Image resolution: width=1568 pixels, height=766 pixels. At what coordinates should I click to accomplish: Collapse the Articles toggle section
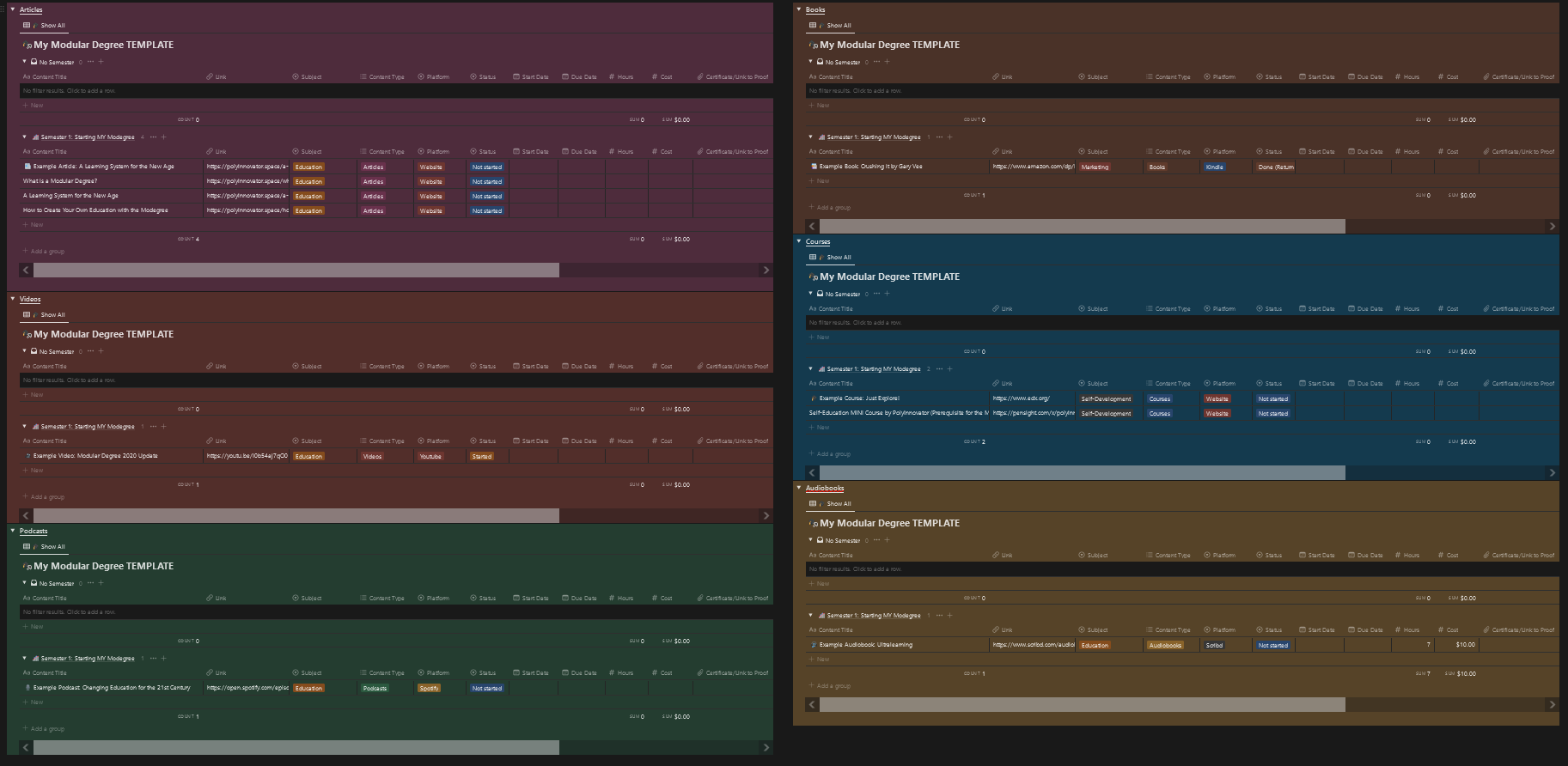pos(13,9)
